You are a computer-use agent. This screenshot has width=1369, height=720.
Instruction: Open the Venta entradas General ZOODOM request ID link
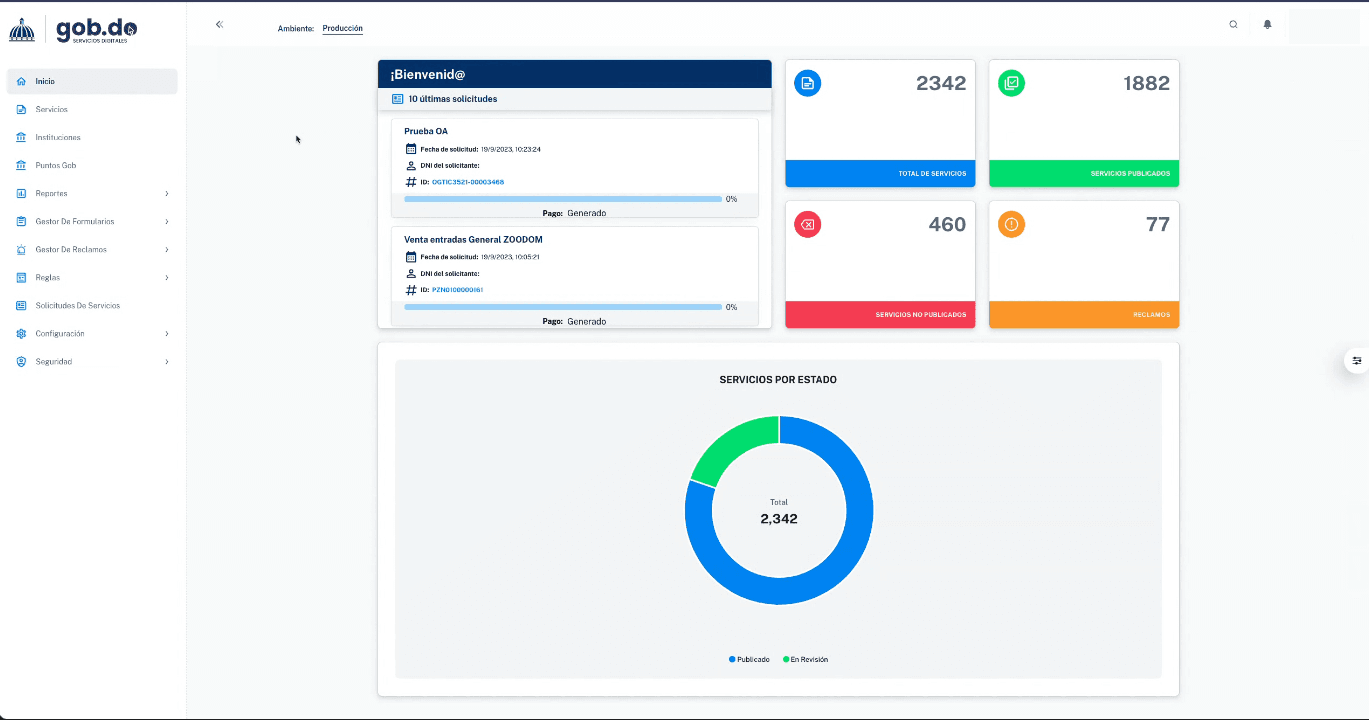click(x=457, y=290)
